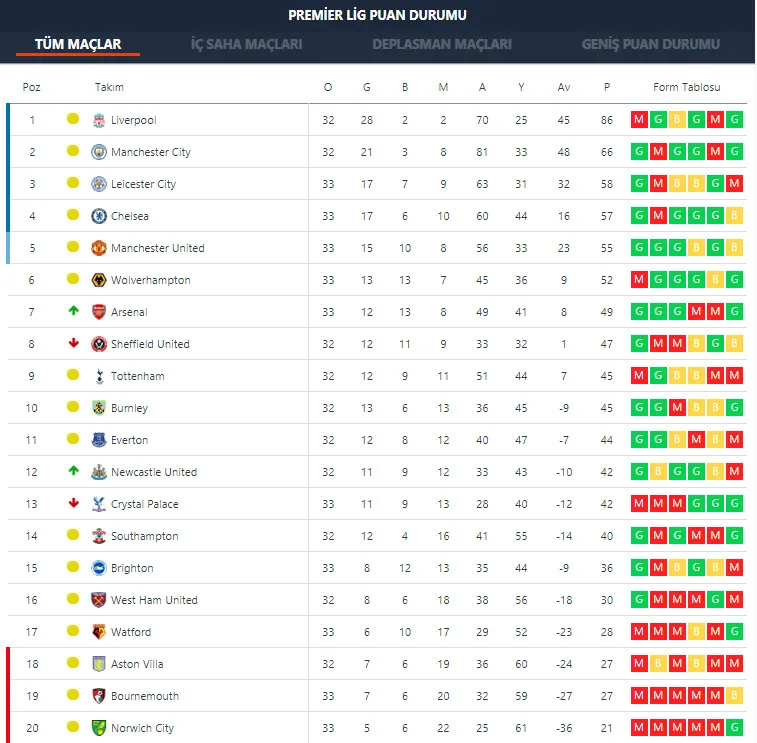
Task: Open the Manchester United team link
Action: pos(157,248)
